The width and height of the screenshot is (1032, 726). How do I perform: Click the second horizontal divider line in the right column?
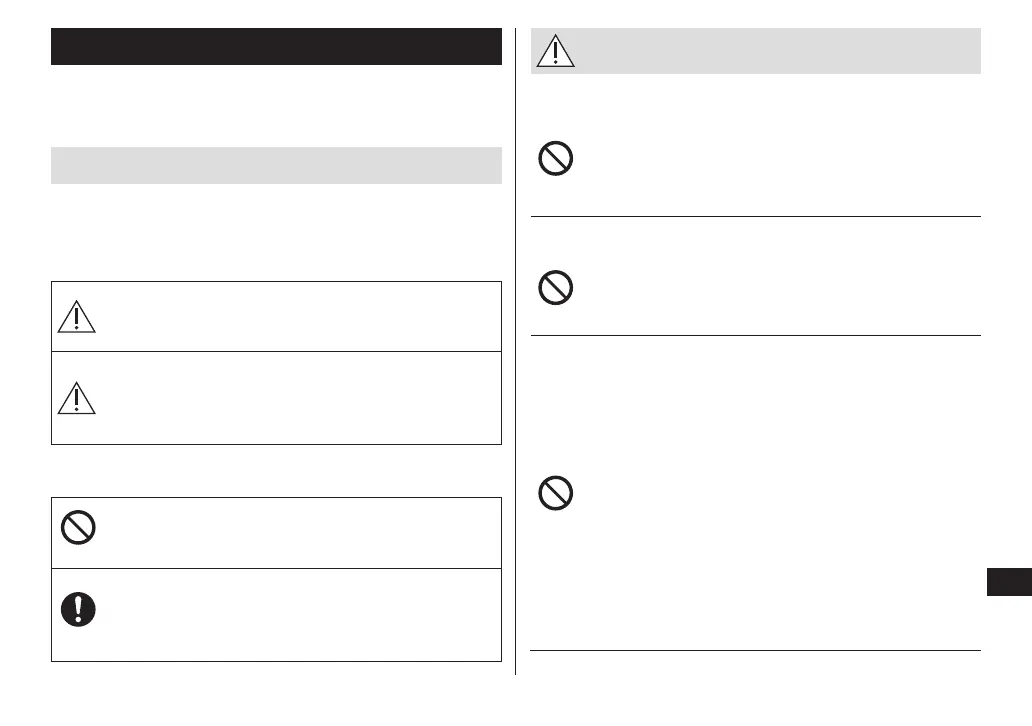click(x=755, y=336)
